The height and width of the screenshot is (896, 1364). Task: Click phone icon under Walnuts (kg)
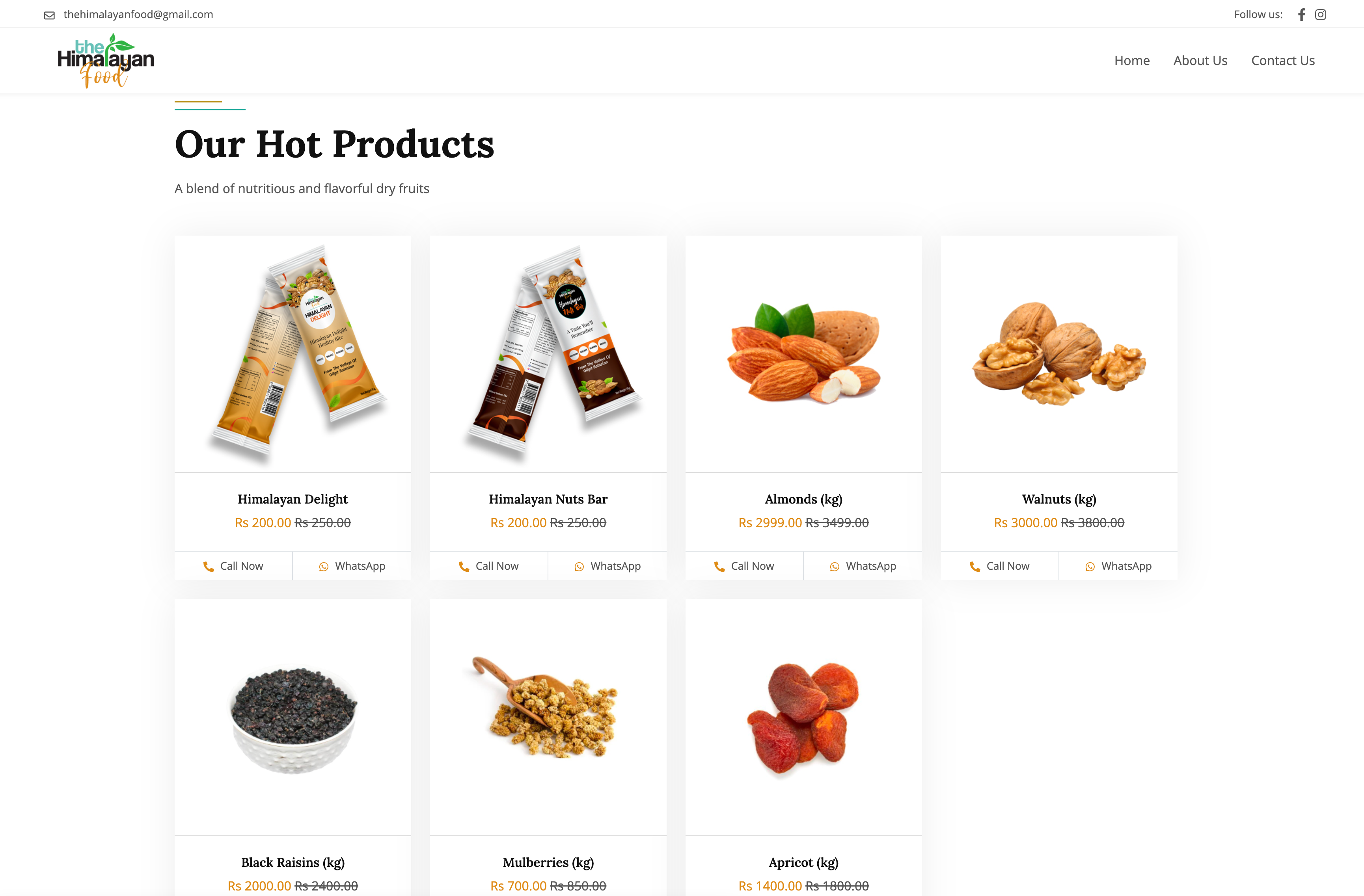pos(974,566)
